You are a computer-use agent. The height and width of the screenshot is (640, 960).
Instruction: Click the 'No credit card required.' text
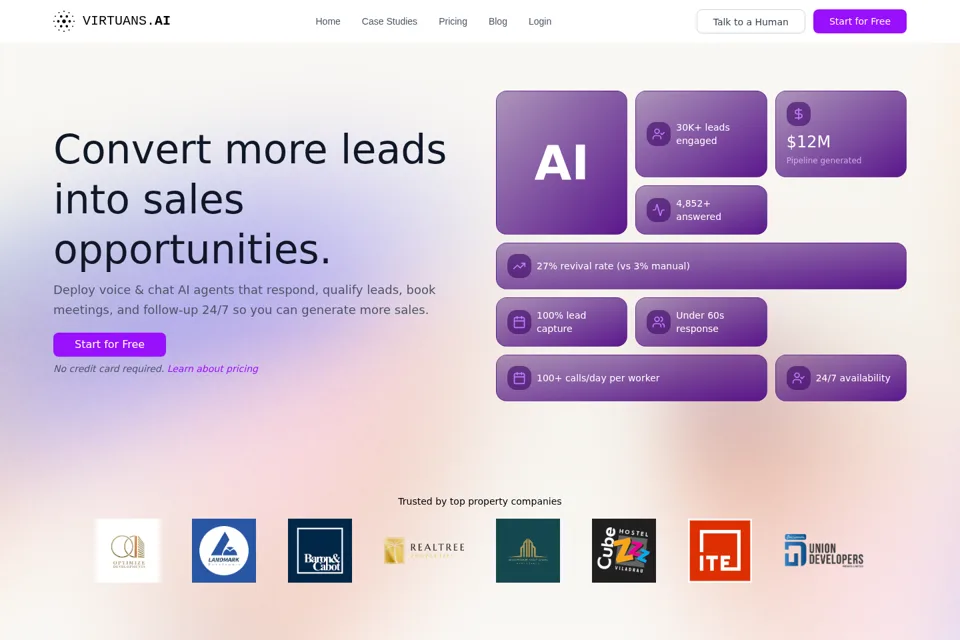tap(109, 369)
